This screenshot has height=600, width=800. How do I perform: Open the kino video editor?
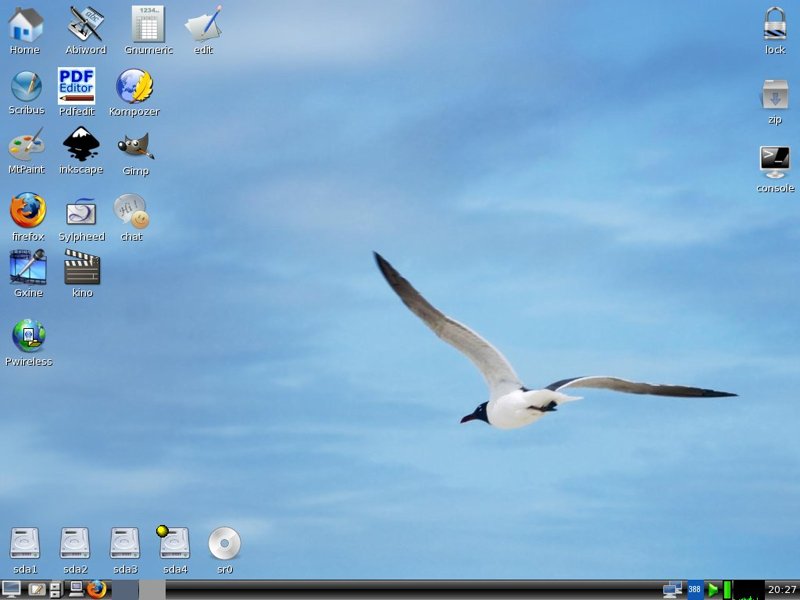click(x=82, y=268)
